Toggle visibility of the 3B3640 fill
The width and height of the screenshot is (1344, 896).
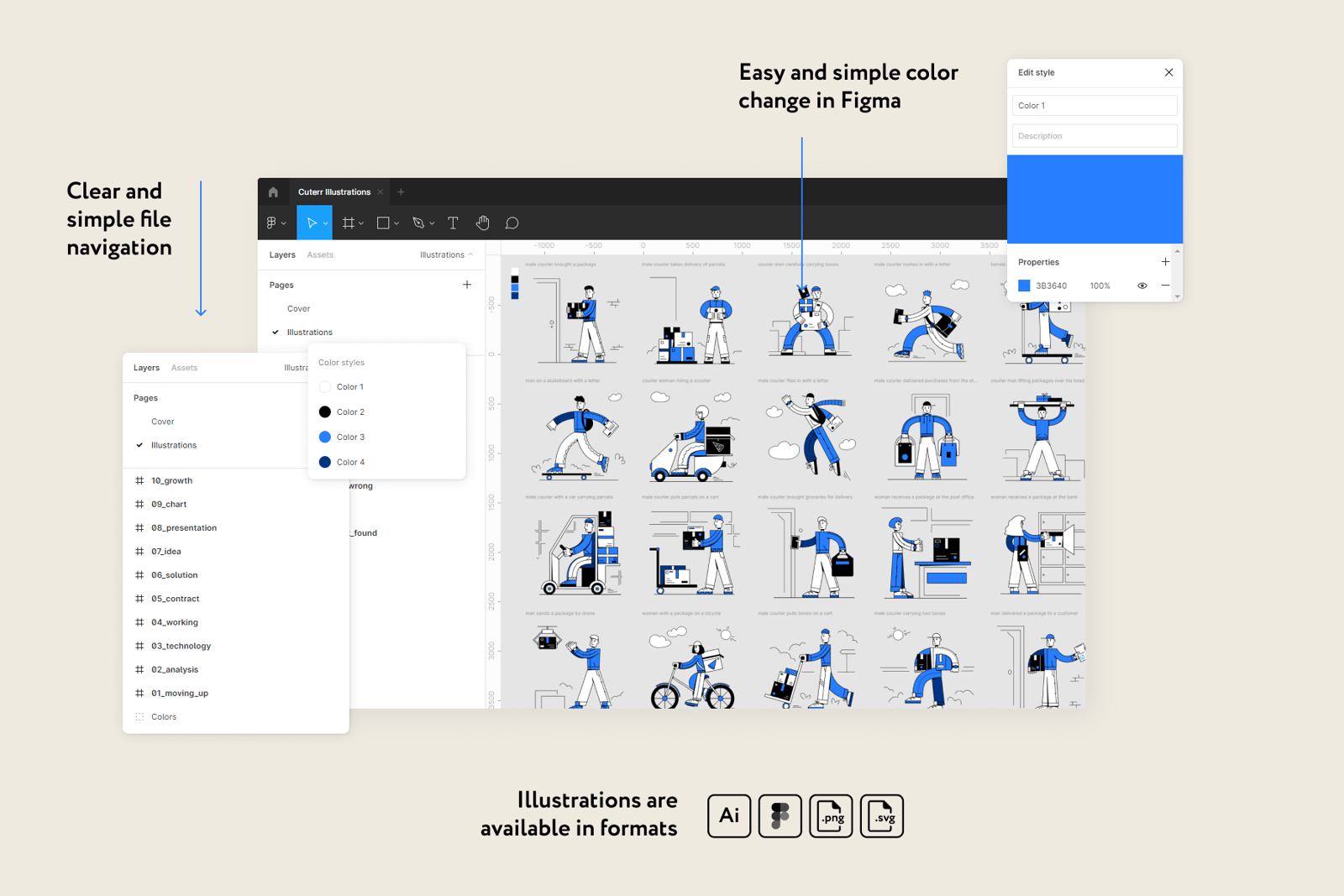1142,286
